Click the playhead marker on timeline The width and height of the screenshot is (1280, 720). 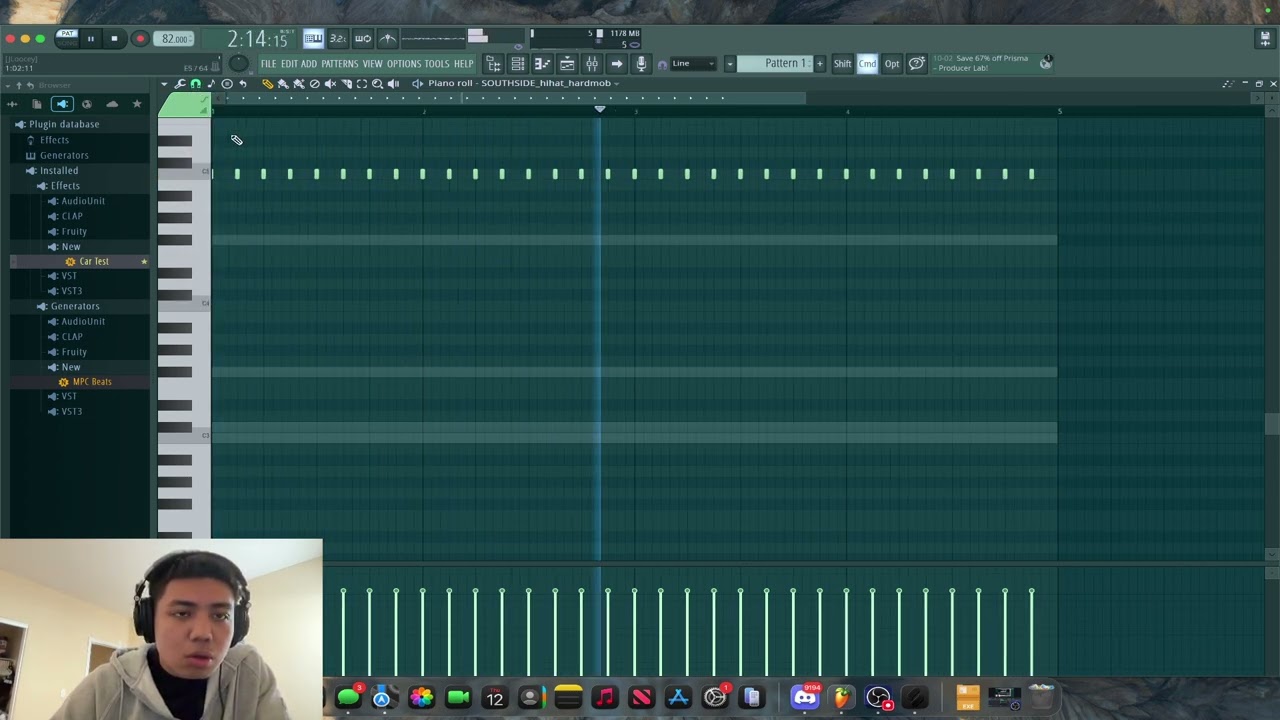click(600, 109)
